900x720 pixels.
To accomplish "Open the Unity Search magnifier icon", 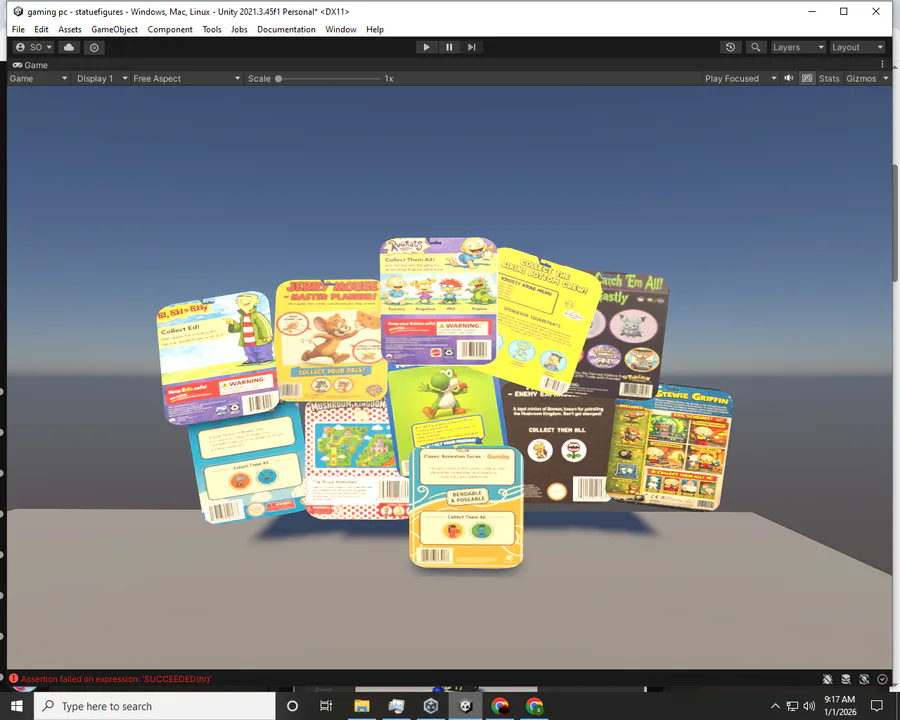I will (755, 47).
